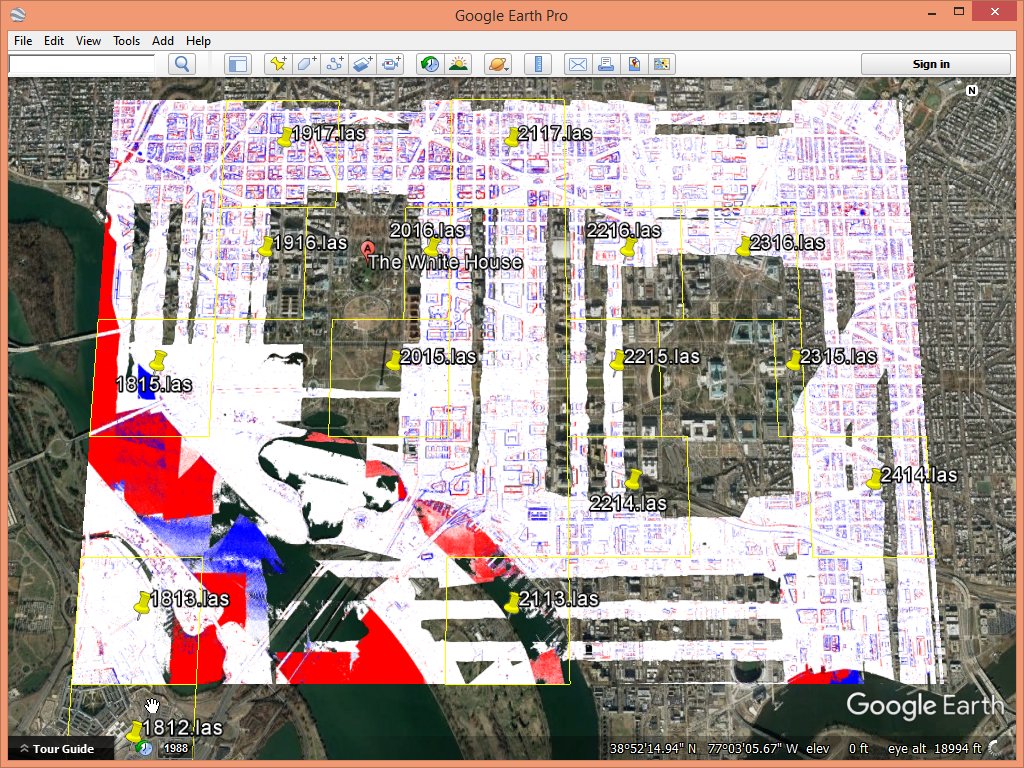Click the Record a Tour icon

[x=392, y=64]
